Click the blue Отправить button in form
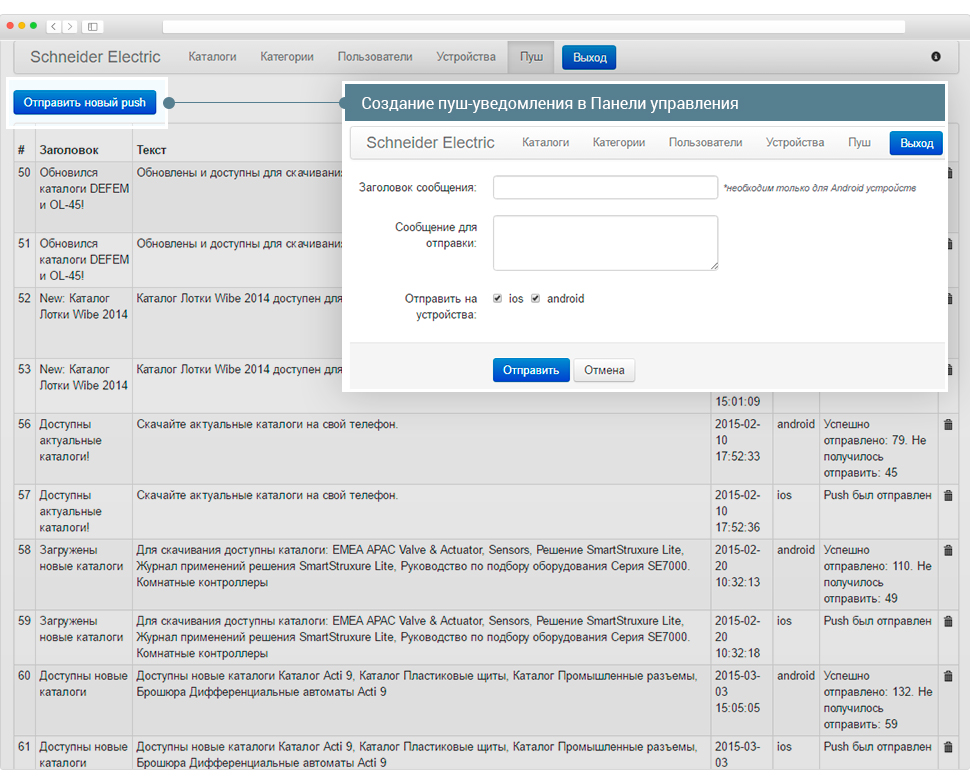Viewport: 970px width, 781px height. (x=531, y=370)
